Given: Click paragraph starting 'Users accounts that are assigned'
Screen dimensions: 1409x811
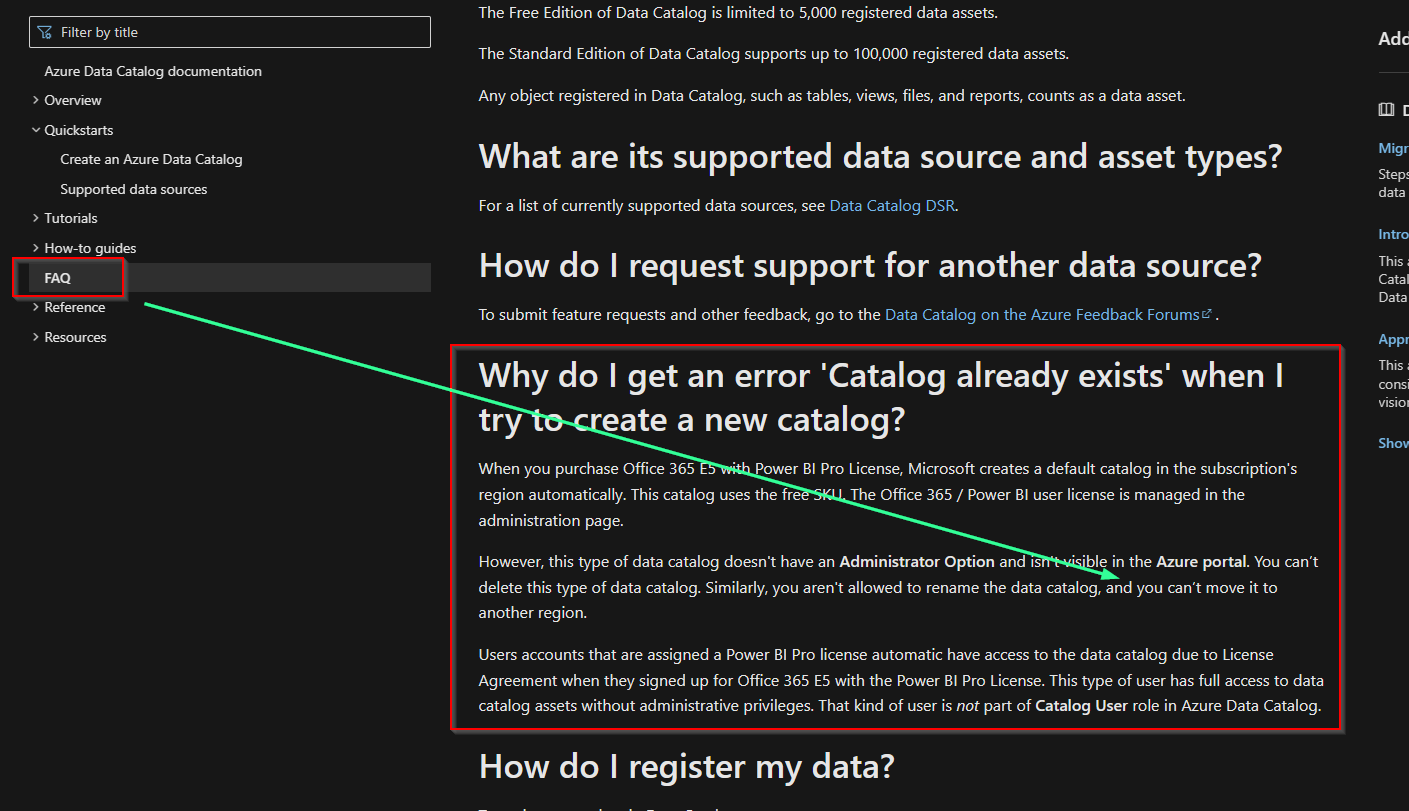Looking at the screenshot, I should [901, 680].
